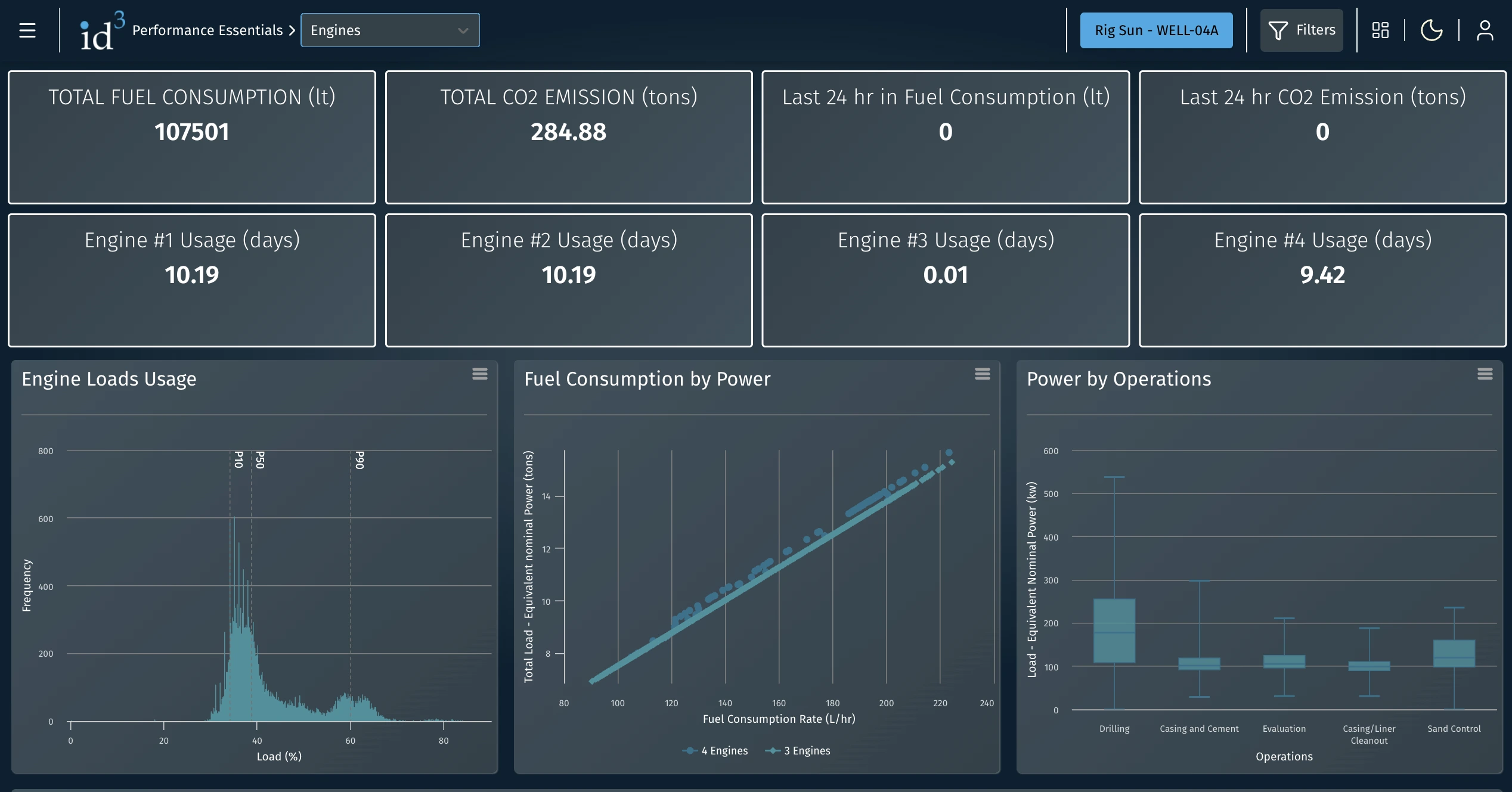Select Performance Essentials in the breadcrumb

(207, 30)
